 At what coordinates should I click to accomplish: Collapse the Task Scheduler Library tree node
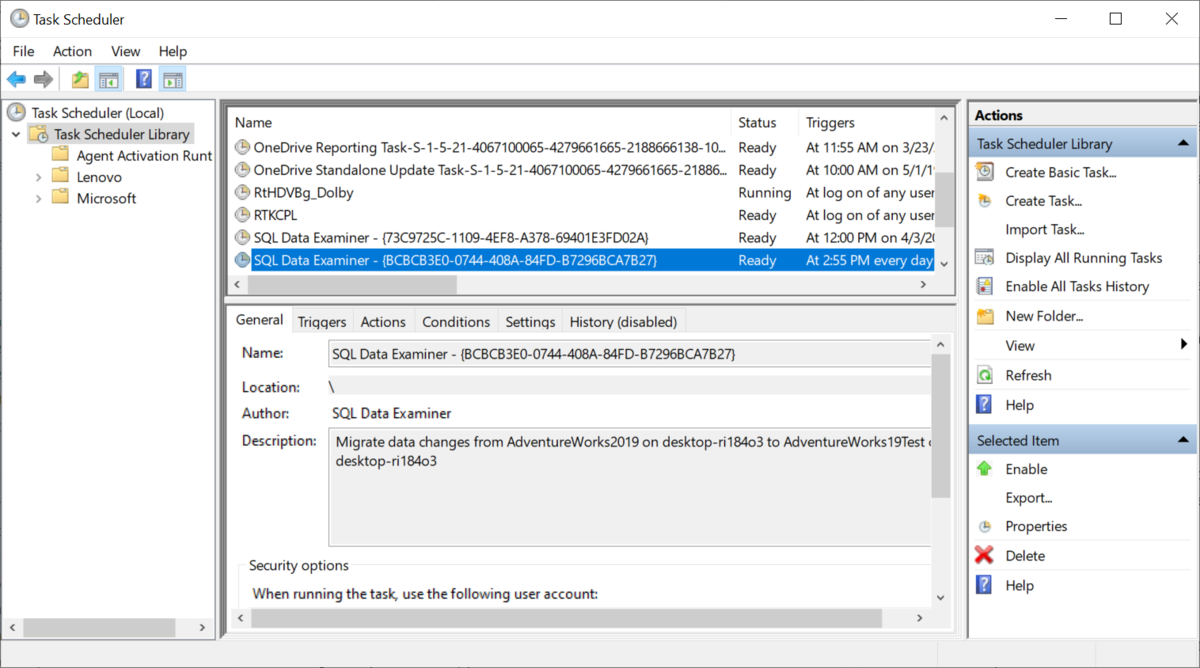click(15, 134)
